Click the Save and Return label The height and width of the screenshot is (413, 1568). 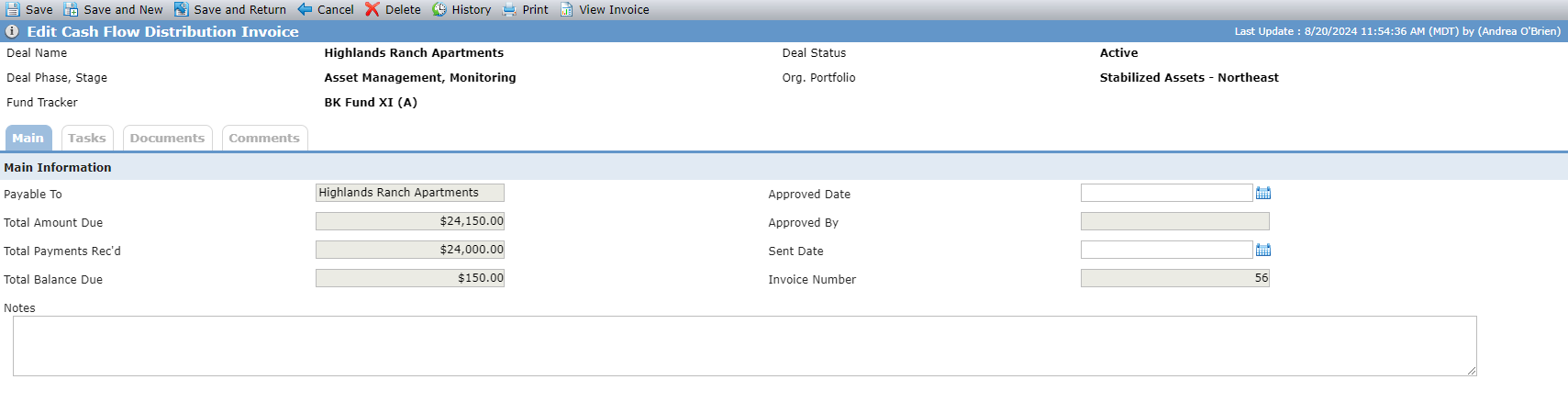pyautogui.click(x=240, y=9)
